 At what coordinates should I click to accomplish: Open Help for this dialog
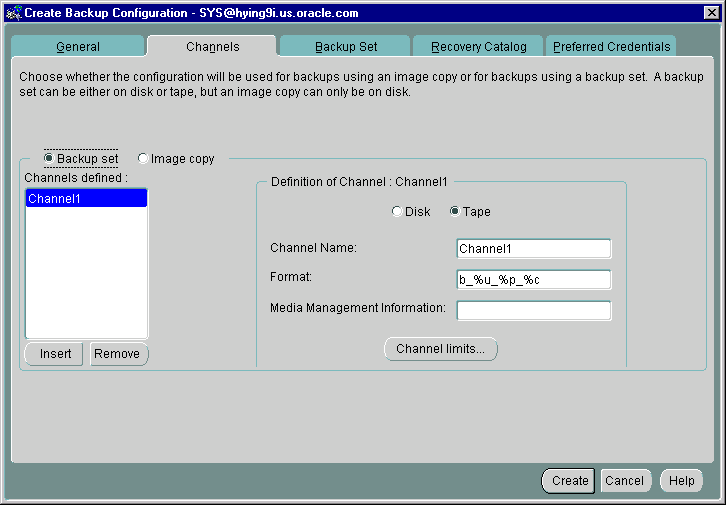681,481
